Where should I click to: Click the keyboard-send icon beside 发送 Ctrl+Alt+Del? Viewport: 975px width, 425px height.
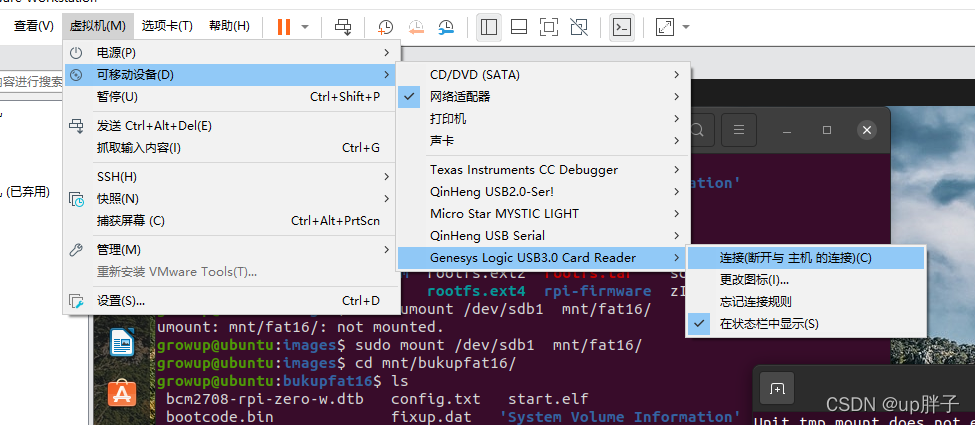pos(76,126)
